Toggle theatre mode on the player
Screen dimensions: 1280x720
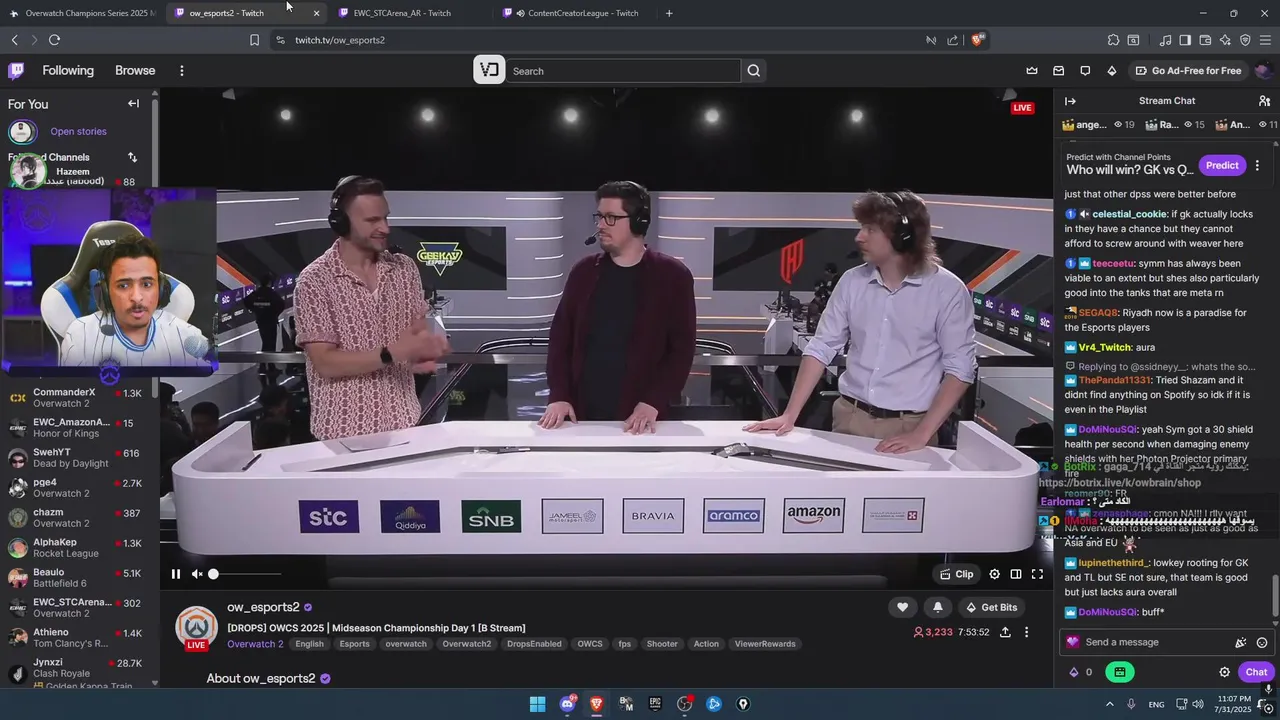tap(1016, 574)
